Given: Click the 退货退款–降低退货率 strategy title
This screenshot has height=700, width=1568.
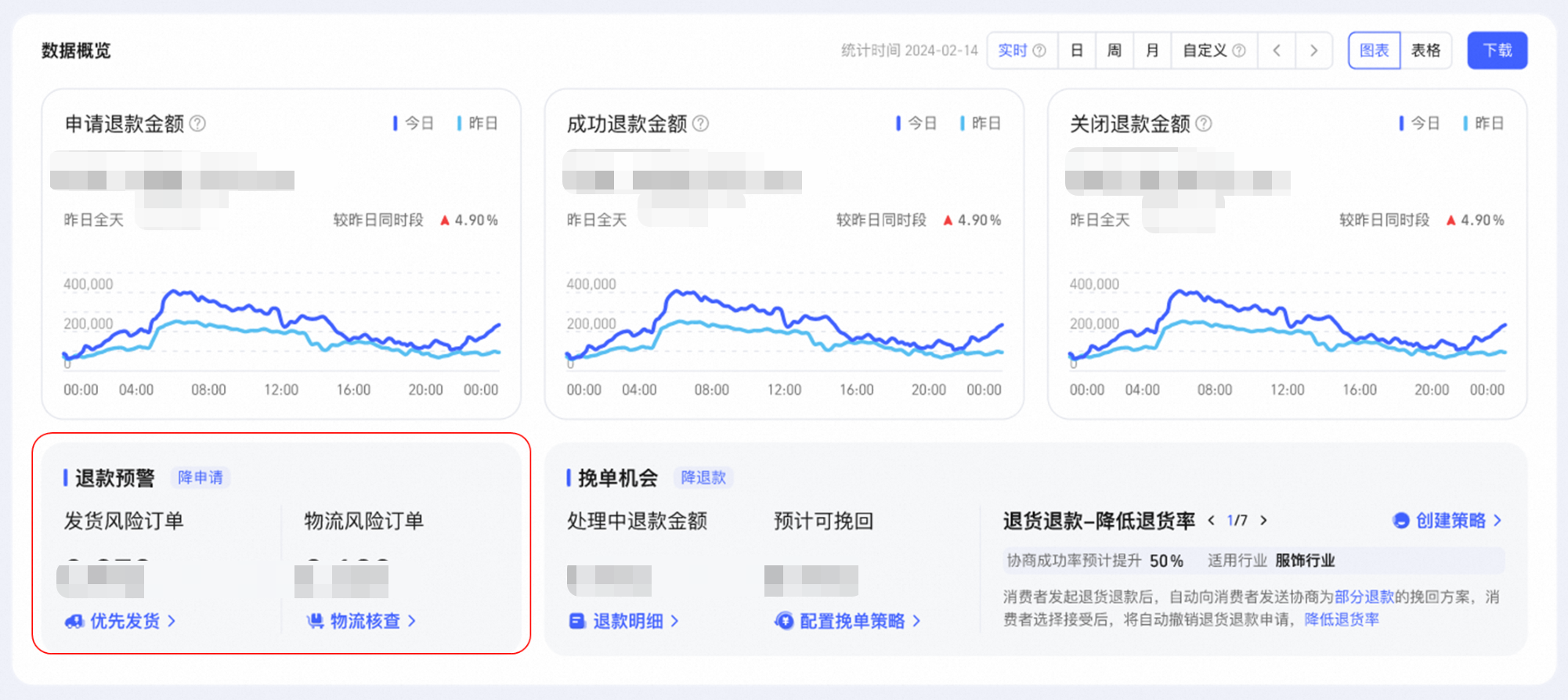Looking at the screenshot, I should [x=1100, y=521].
